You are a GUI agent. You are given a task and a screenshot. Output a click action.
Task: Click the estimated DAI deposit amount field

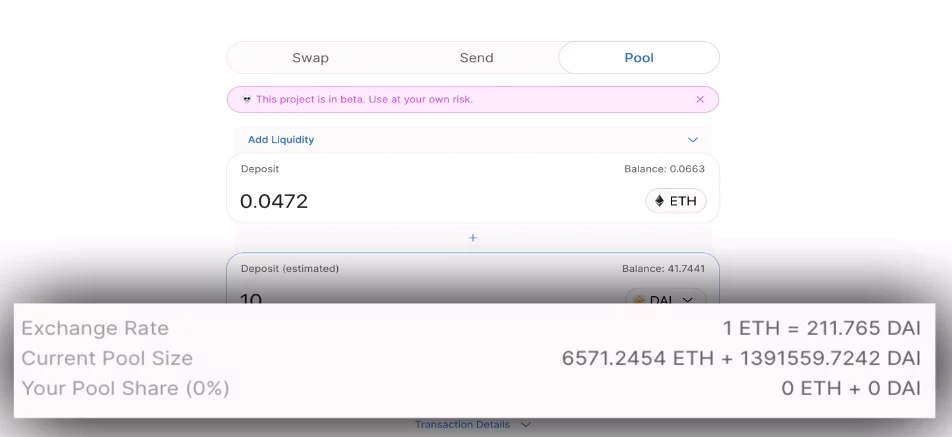pos(400,298)
